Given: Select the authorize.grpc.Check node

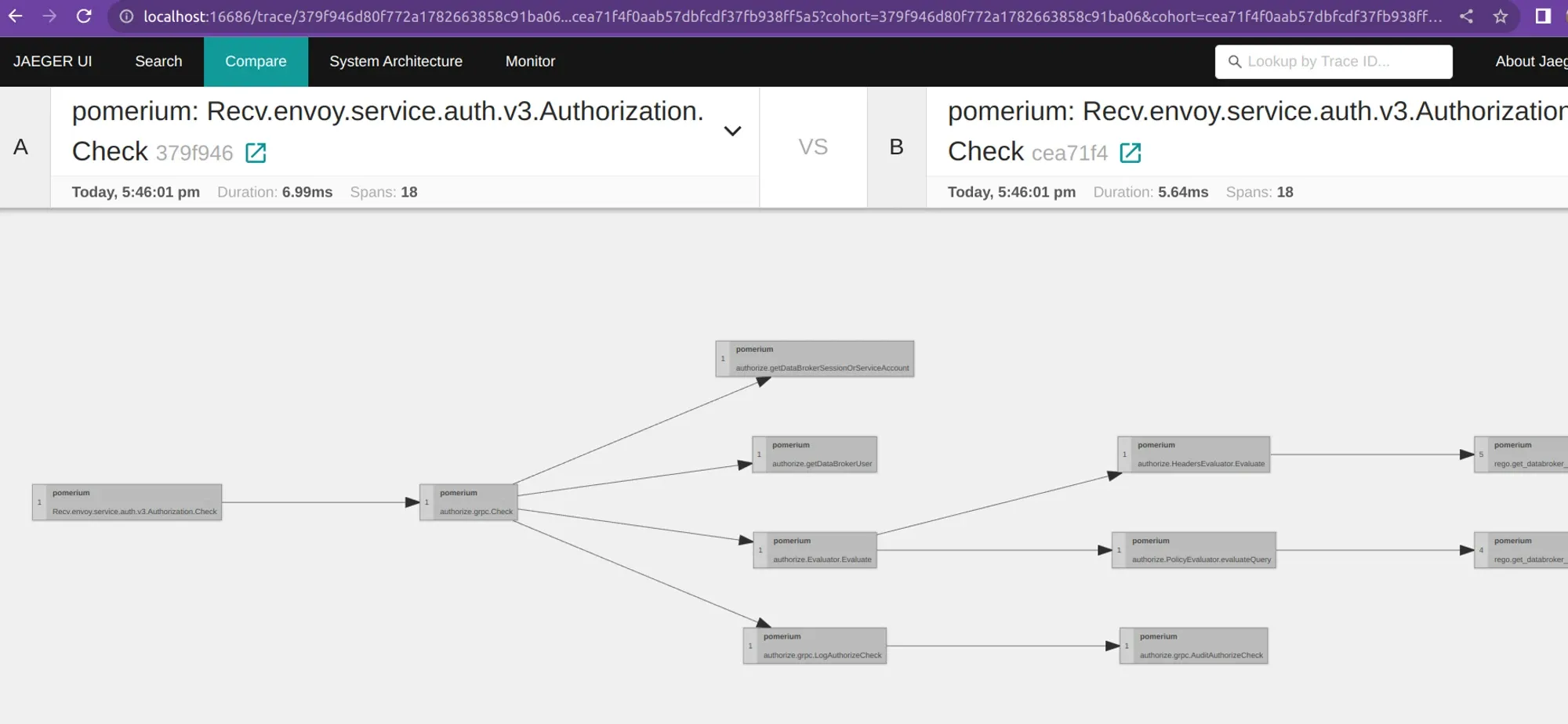Looking at the screenshot, I should [x=469, y=502].
